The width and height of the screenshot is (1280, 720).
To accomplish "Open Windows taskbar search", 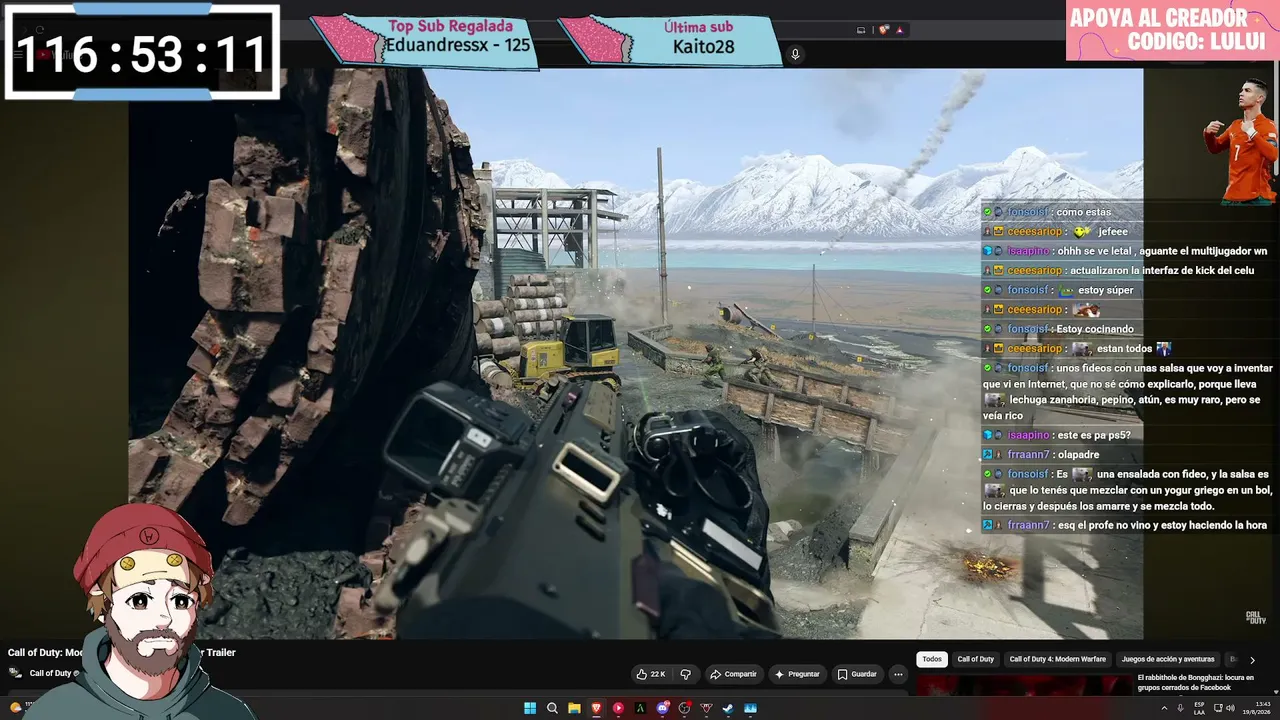I will click(552, 708).
